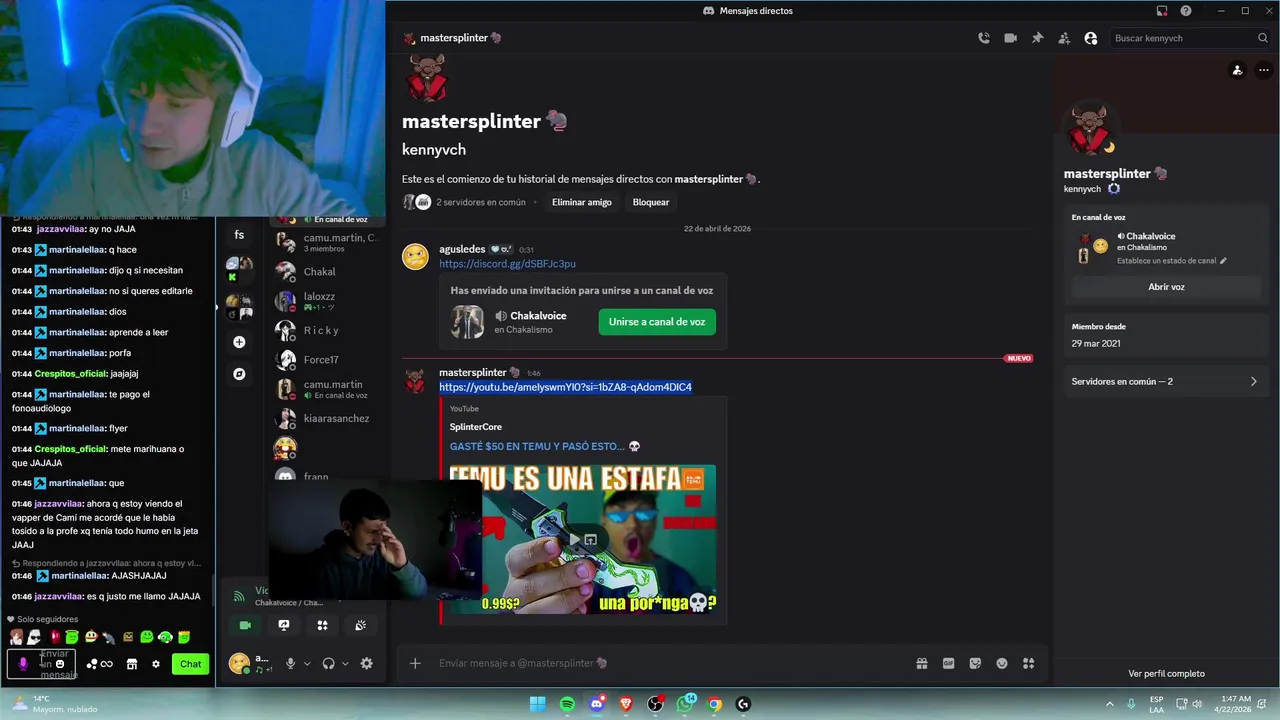Show hidden system tray icons chevron
This screenshot has height=720, width=1280.
coord(1109,704)
